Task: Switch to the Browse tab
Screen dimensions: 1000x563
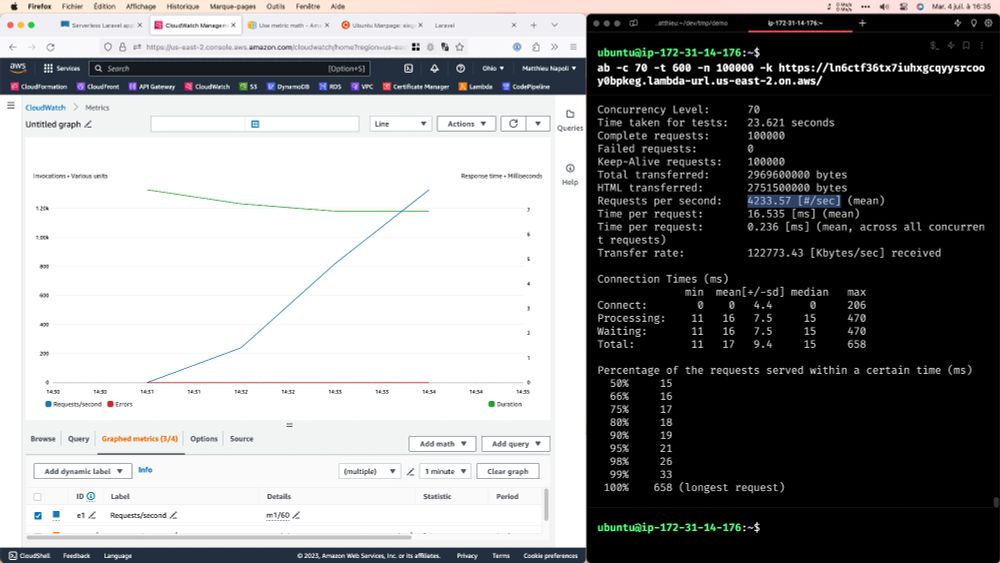Action: click(x=43, y=439)
